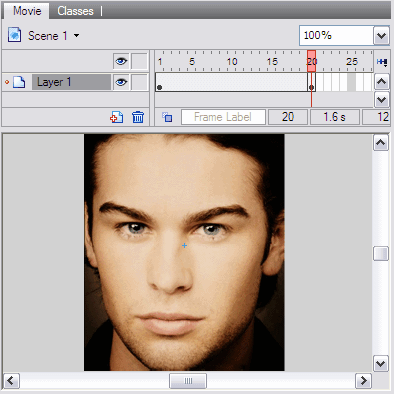This screenshot has width=394, height=394.
Task: Toggle visibility eye for all layers
Action: (x=121, y=61)
